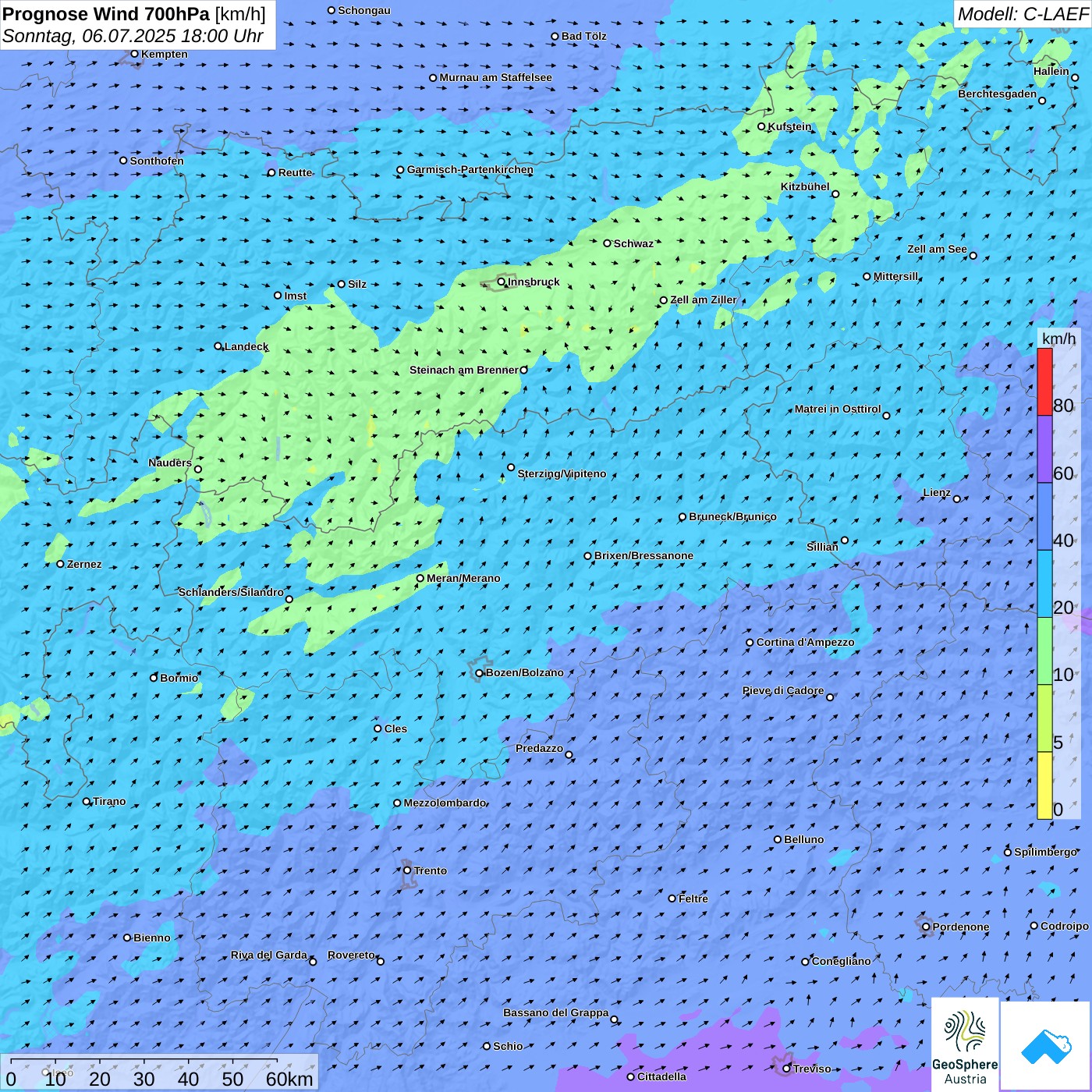This screenshot has height=1092, width=1092.
Task: Click the 'Zernez' label
Action: click(84, 564)
